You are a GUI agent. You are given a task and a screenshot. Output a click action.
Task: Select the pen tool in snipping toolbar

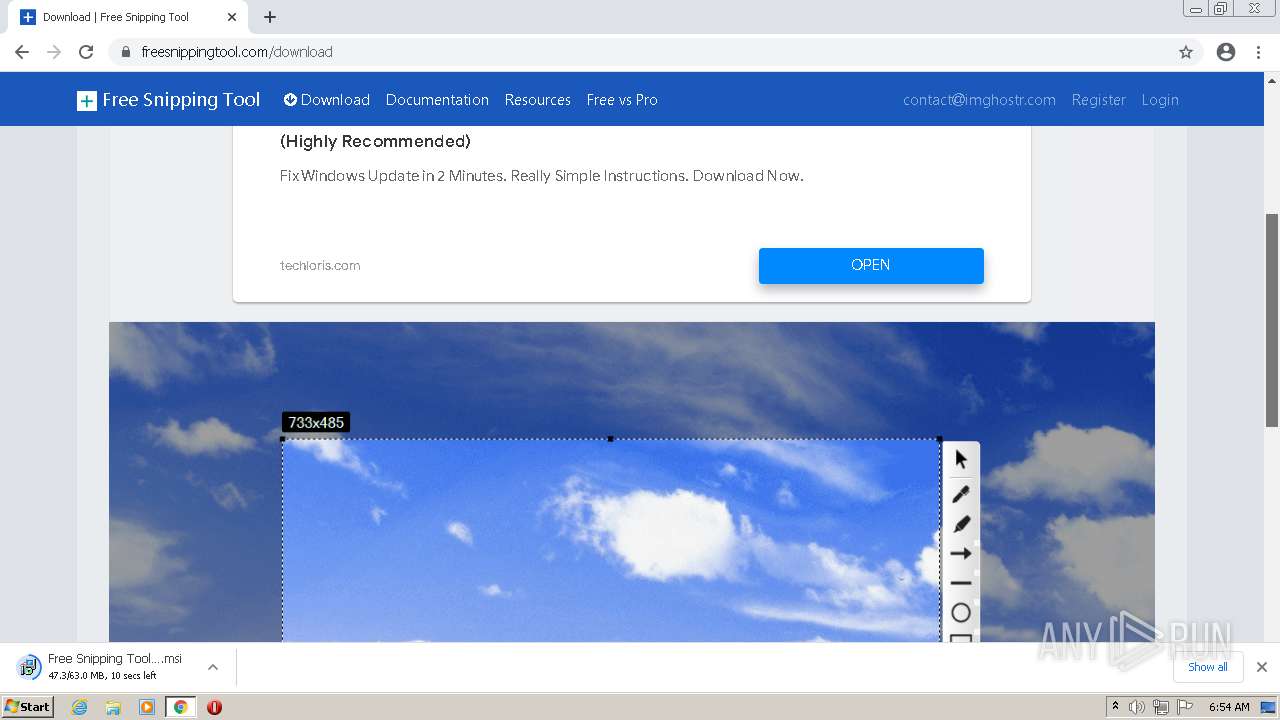tap(961, 494)
